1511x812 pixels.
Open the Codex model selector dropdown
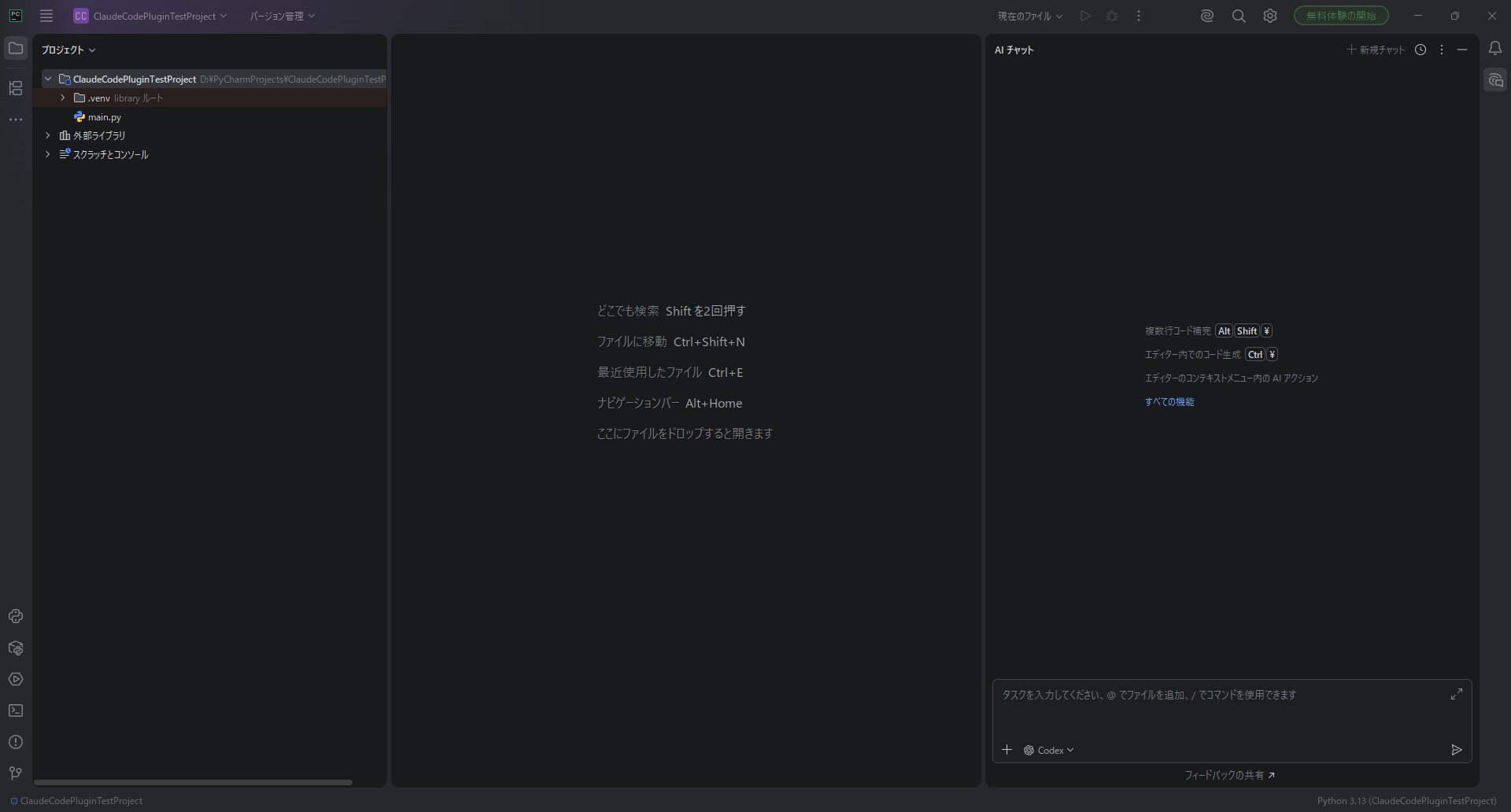(1049, 751)
